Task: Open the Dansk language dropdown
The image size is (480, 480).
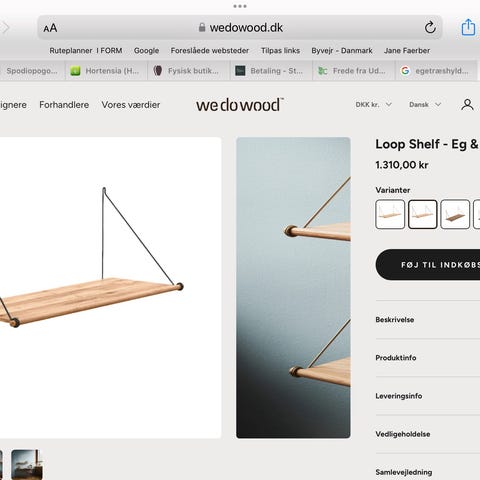Action: [425, 105]
